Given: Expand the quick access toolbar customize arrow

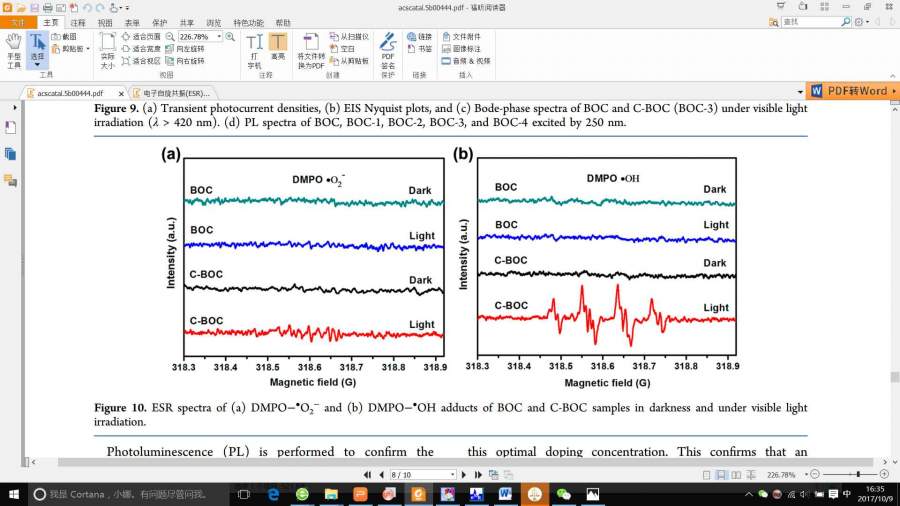Looking at the screenshot, I should (127, 8).
